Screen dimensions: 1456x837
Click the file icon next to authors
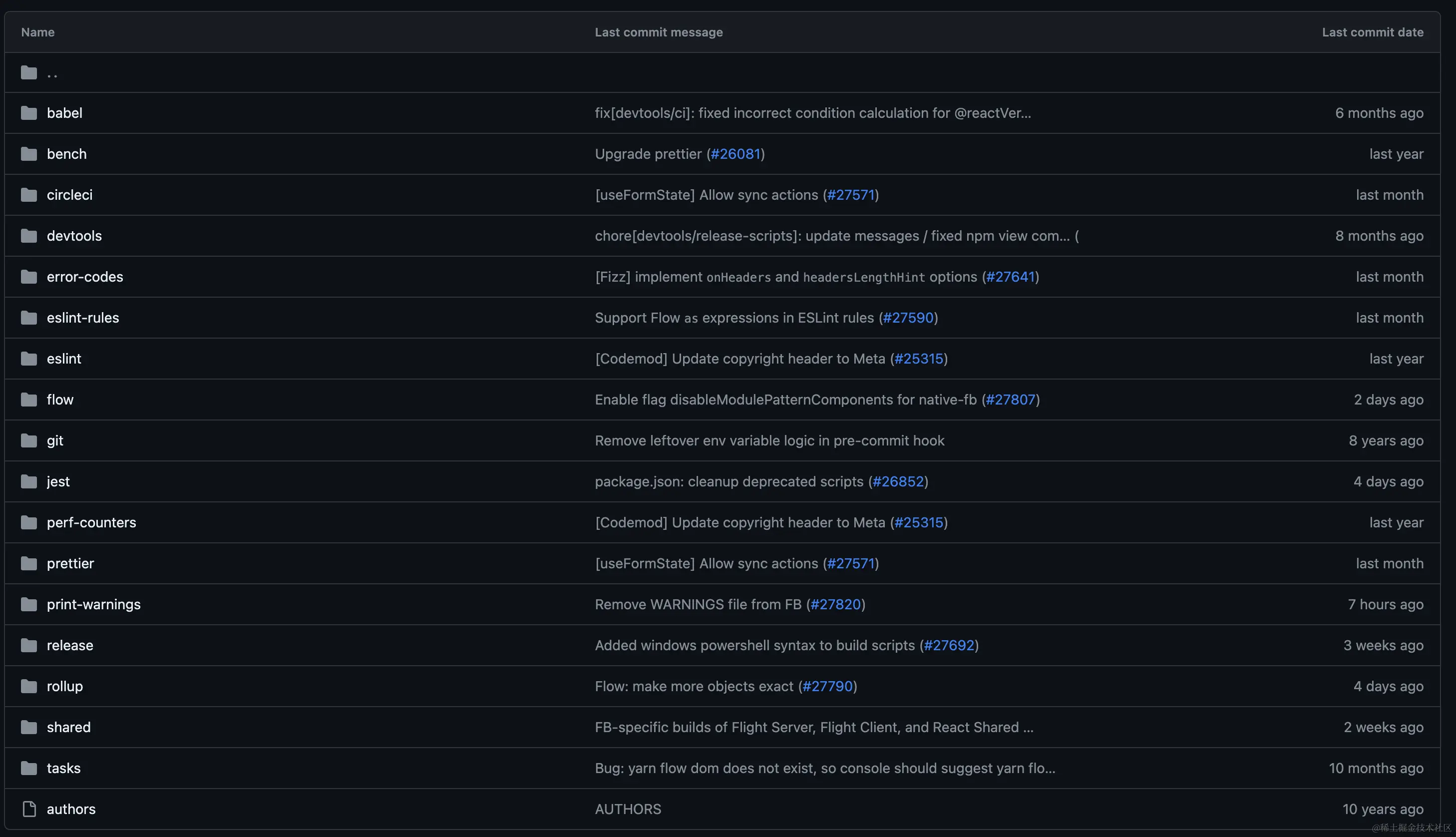click(29, 809)
